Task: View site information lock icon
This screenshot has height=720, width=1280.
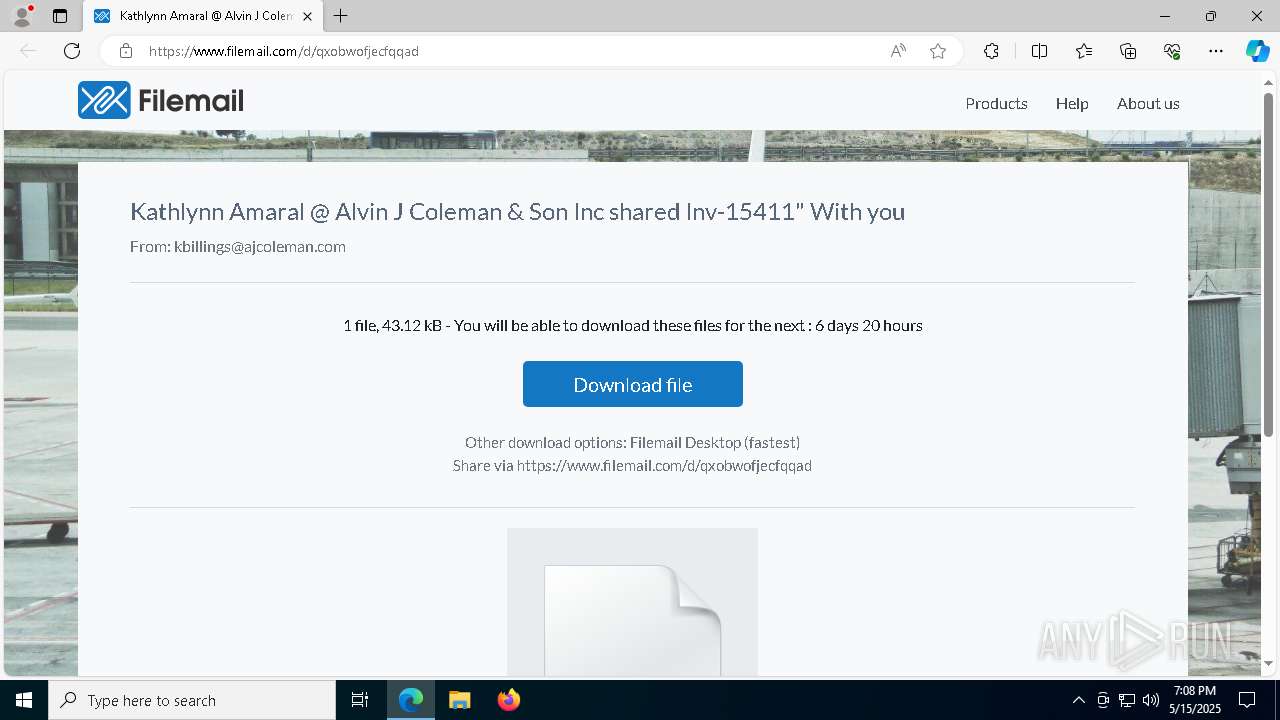Action: (x=126, y=51)
